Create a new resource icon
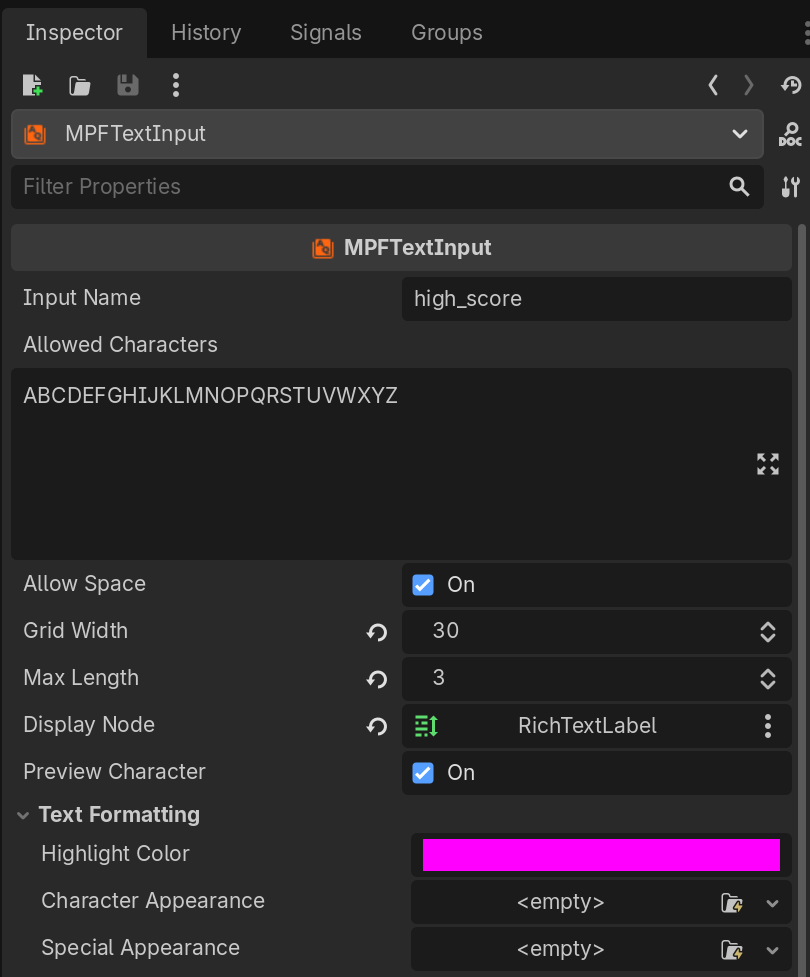 (x=33, y=85)
